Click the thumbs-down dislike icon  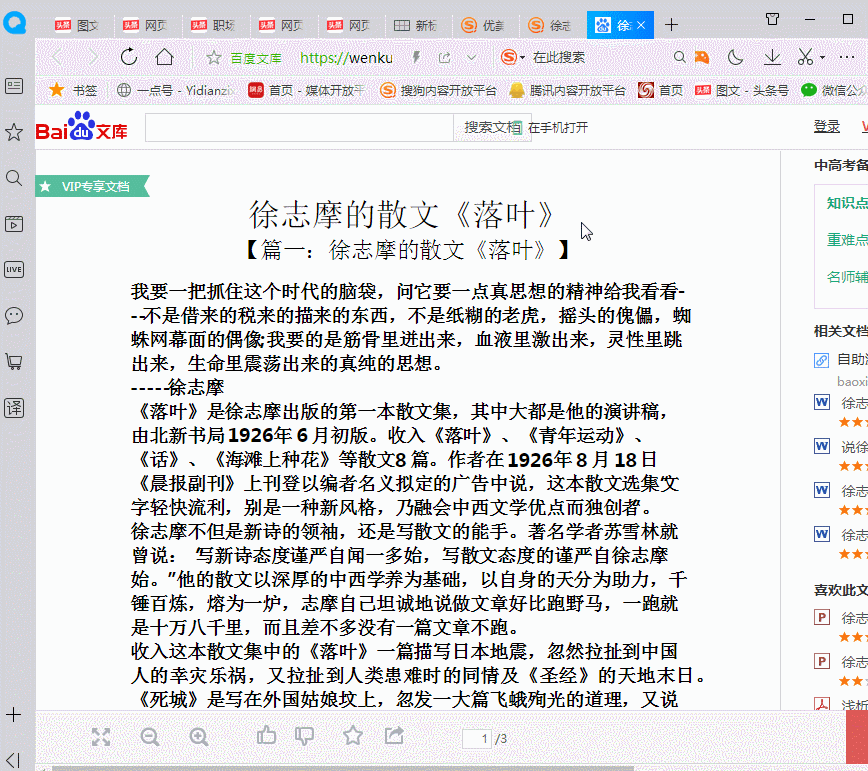click(305, 737)
